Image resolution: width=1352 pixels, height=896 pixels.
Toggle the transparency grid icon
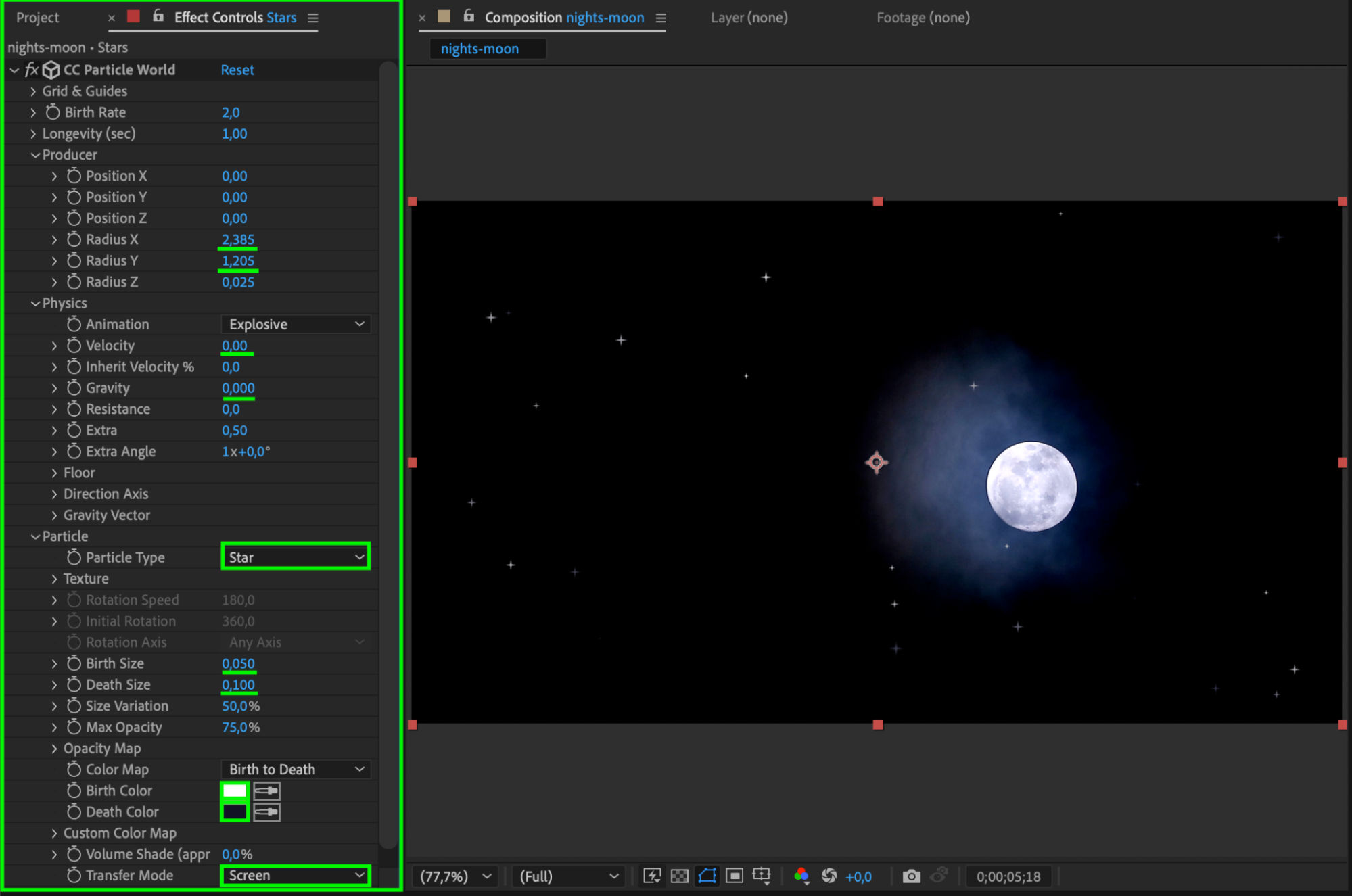pyautogui.click(x=679, y=876)
